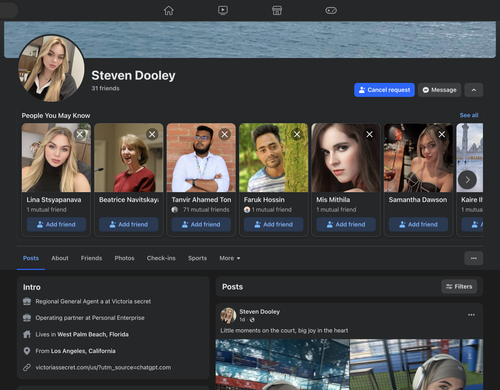Click post public audience globe icon

(252, 320)
